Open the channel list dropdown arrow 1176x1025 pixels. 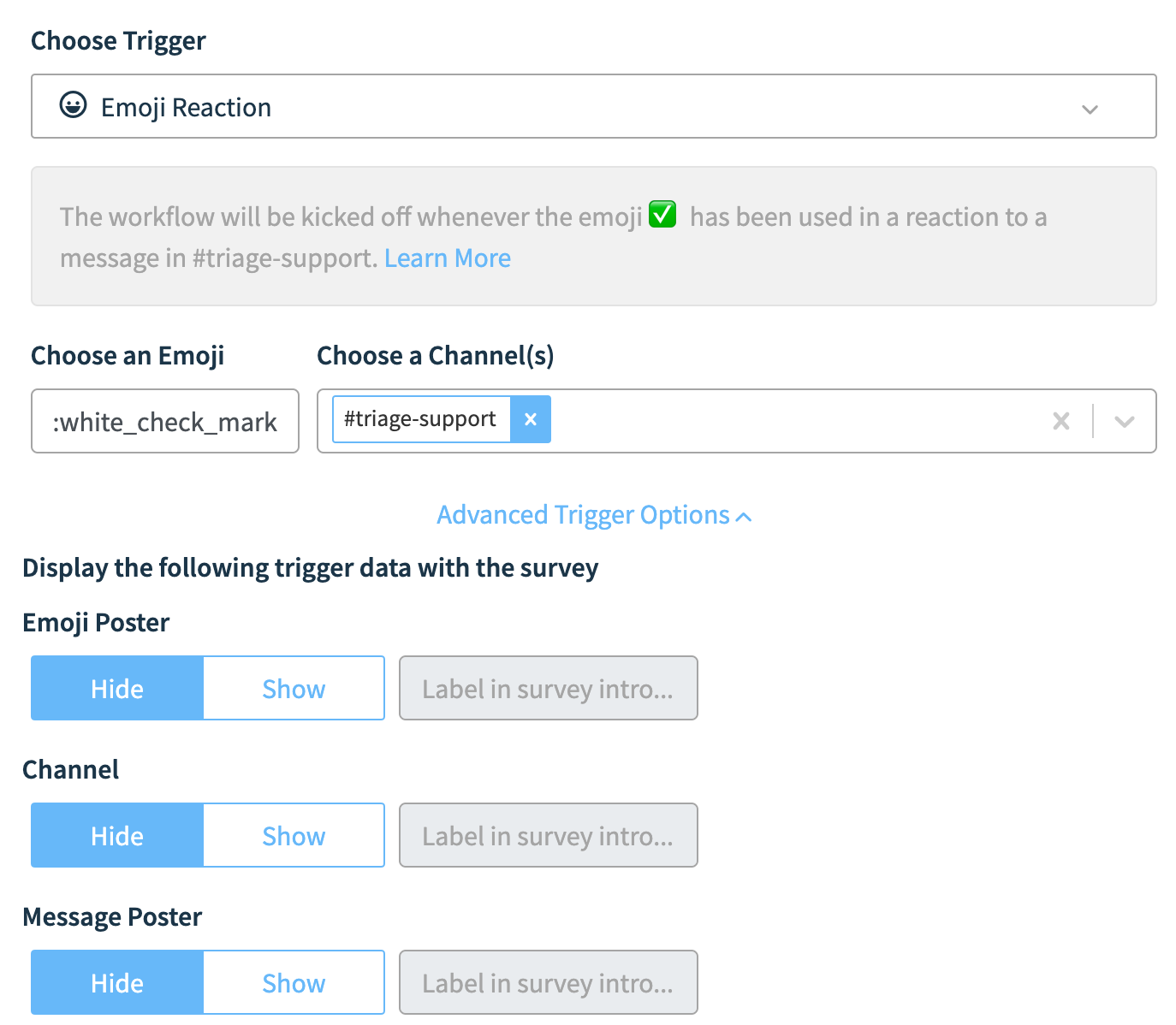(x=1125, y=421)
